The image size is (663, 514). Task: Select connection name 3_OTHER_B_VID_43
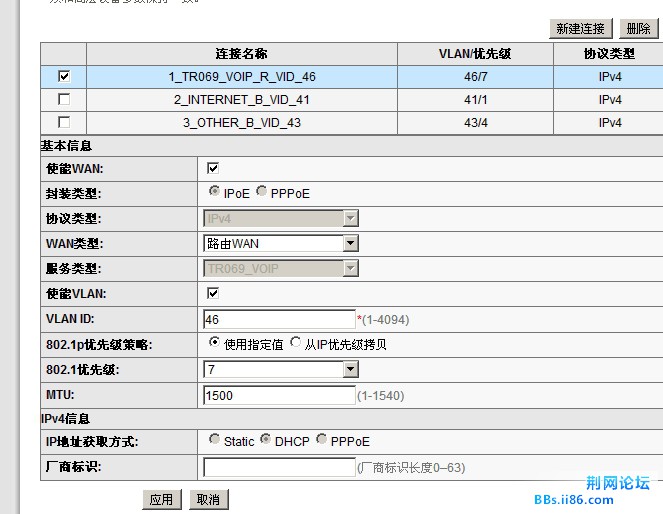pyautogui.click(x=242, y=123)
